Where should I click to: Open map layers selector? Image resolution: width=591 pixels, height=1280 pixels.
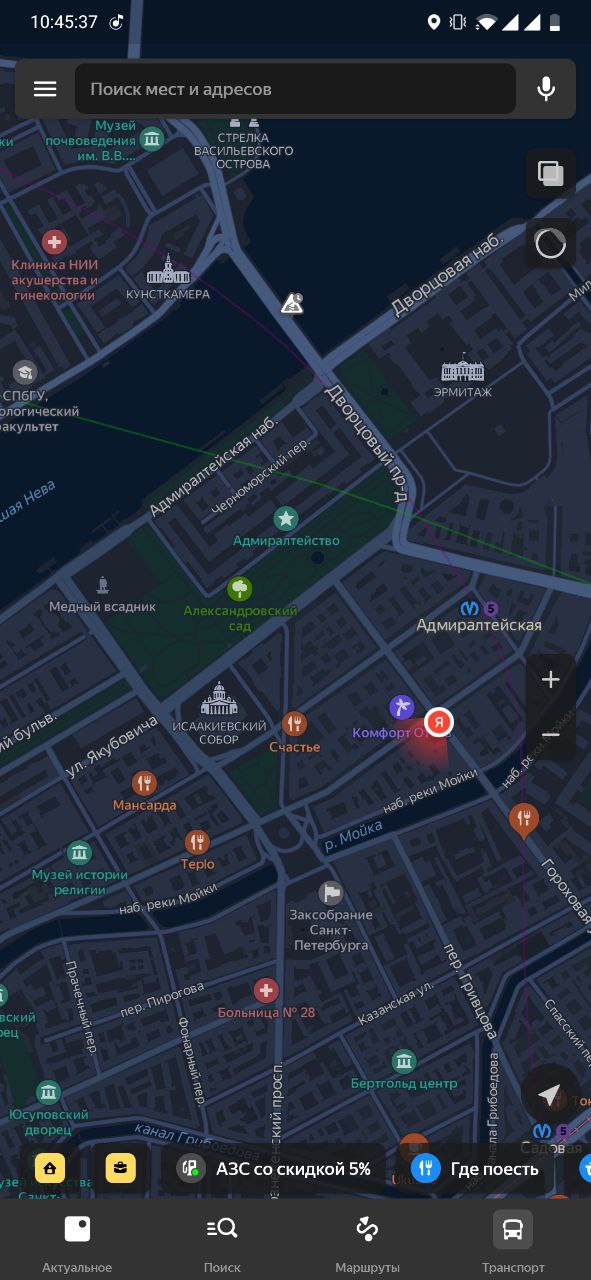click(x=551, y=173)
